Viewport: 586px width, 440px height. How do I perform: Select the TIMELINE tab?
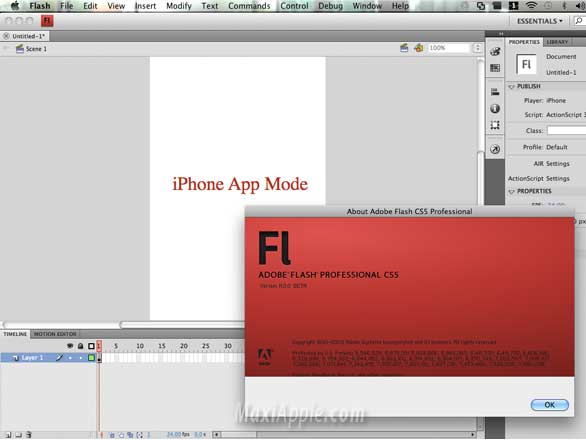15,334
